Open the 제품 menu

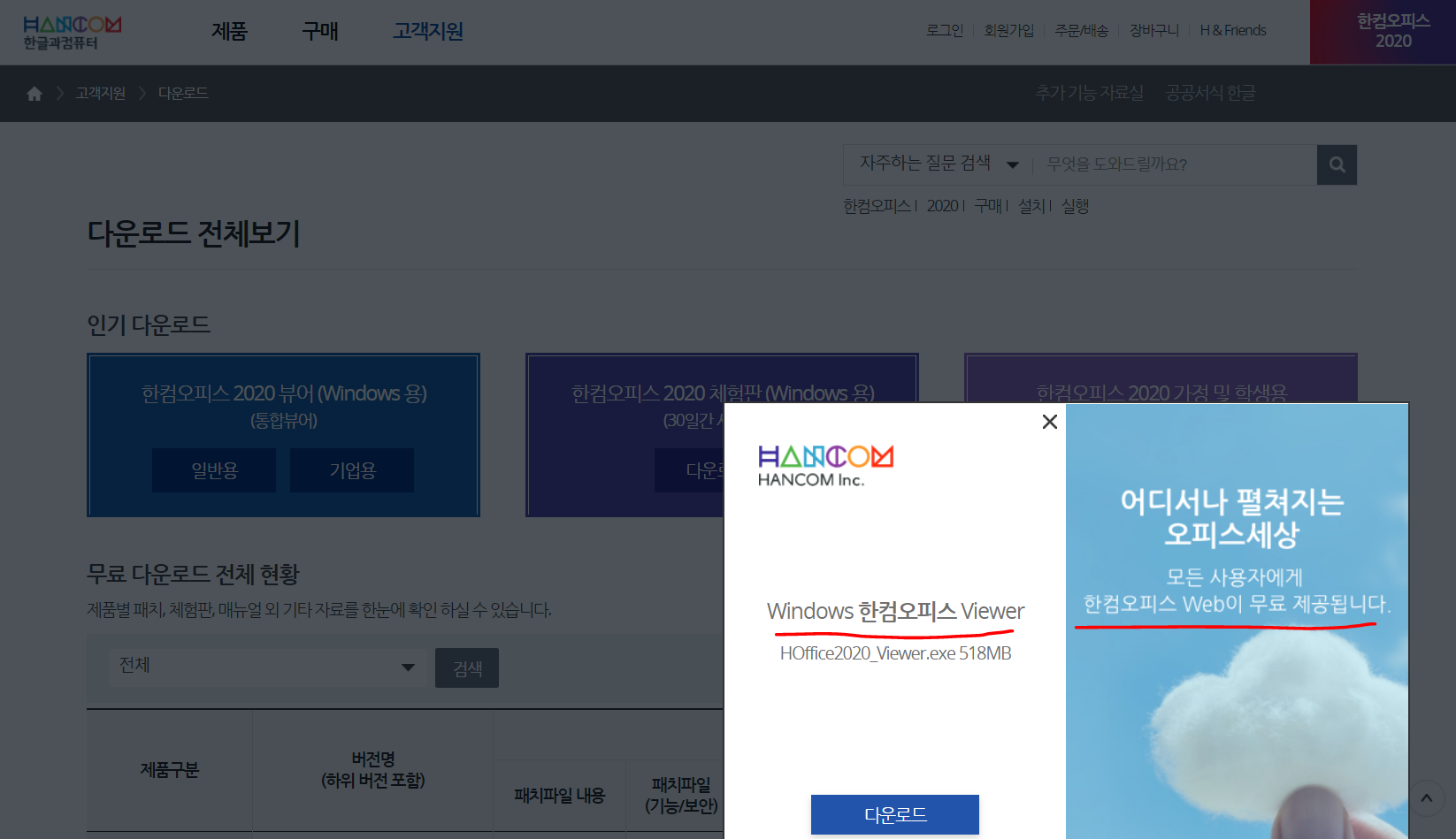pyautogui.click(x=229, y=32)
